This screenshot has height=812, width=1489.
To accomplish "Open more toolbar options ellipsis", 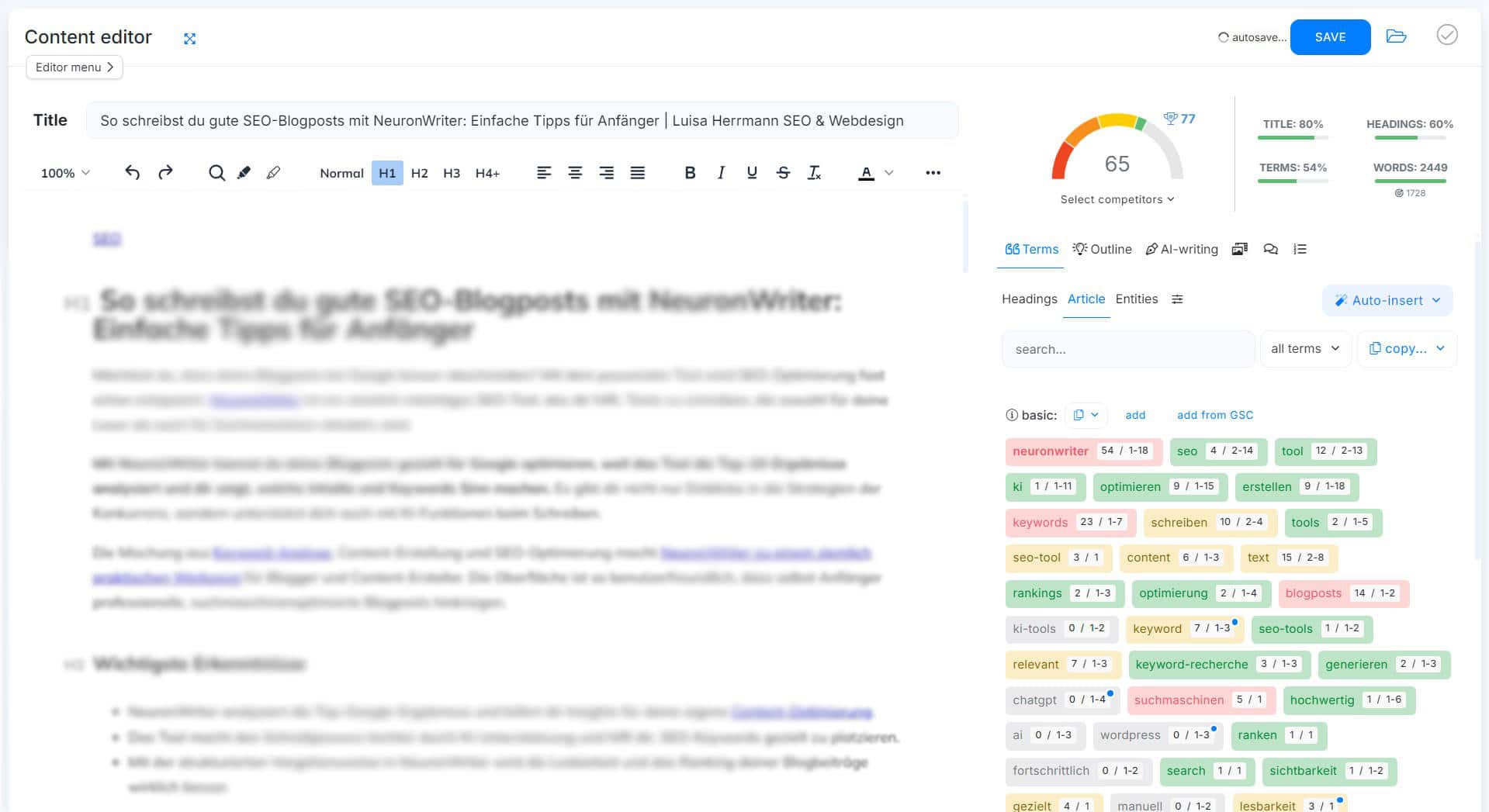I will [x=933, y=172].
